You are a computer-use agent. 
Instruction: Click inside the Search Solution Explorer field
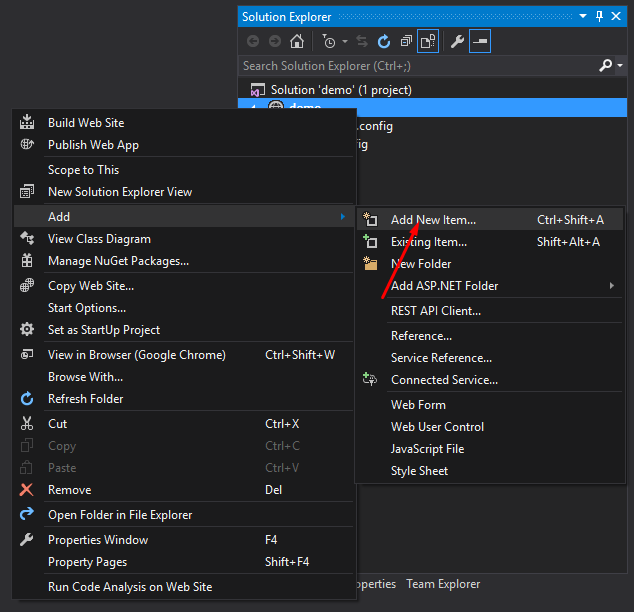point(418,66)
